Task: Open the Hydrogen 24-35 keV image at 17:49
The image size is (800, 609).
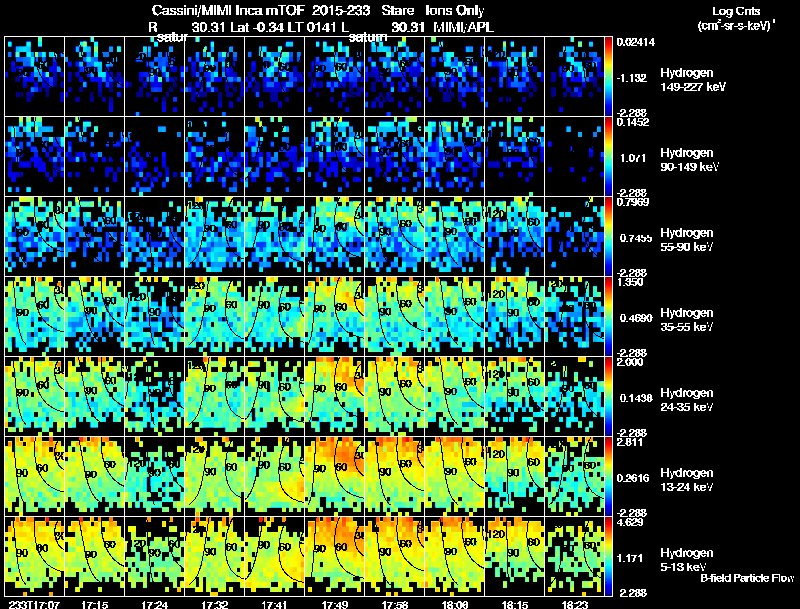Action: [x=335, y=396]
